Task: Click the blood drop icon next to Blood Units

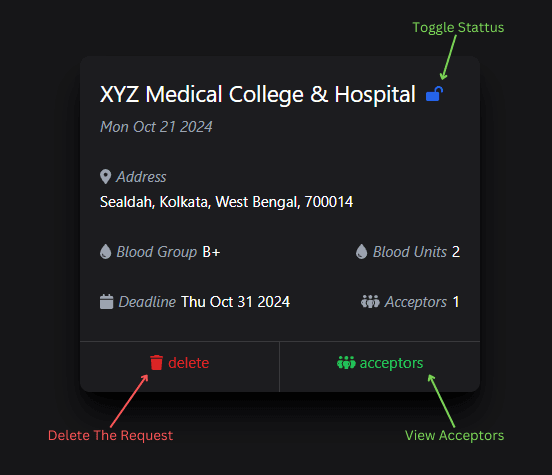Action: click(361, 252)
